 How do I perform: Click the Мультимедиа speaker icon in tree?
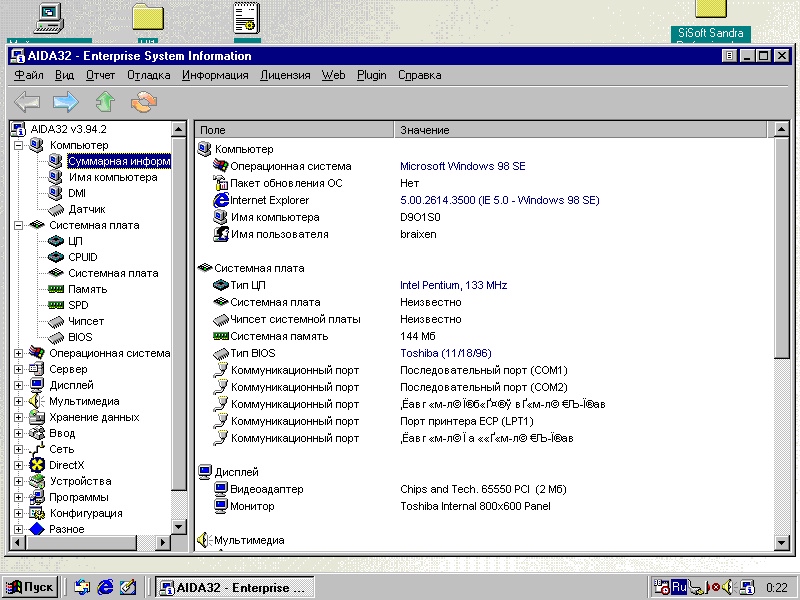(37, 401)
